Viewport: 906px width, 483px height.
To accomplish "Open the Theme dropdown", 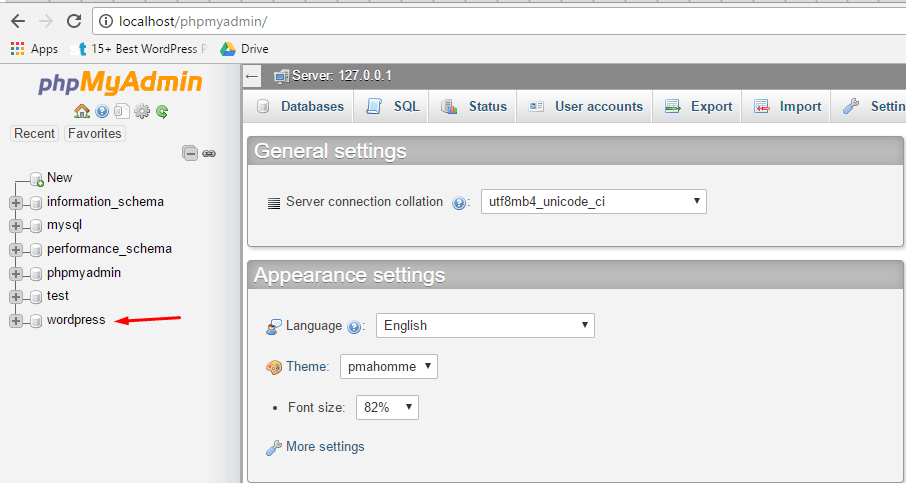I will point(388,366).
